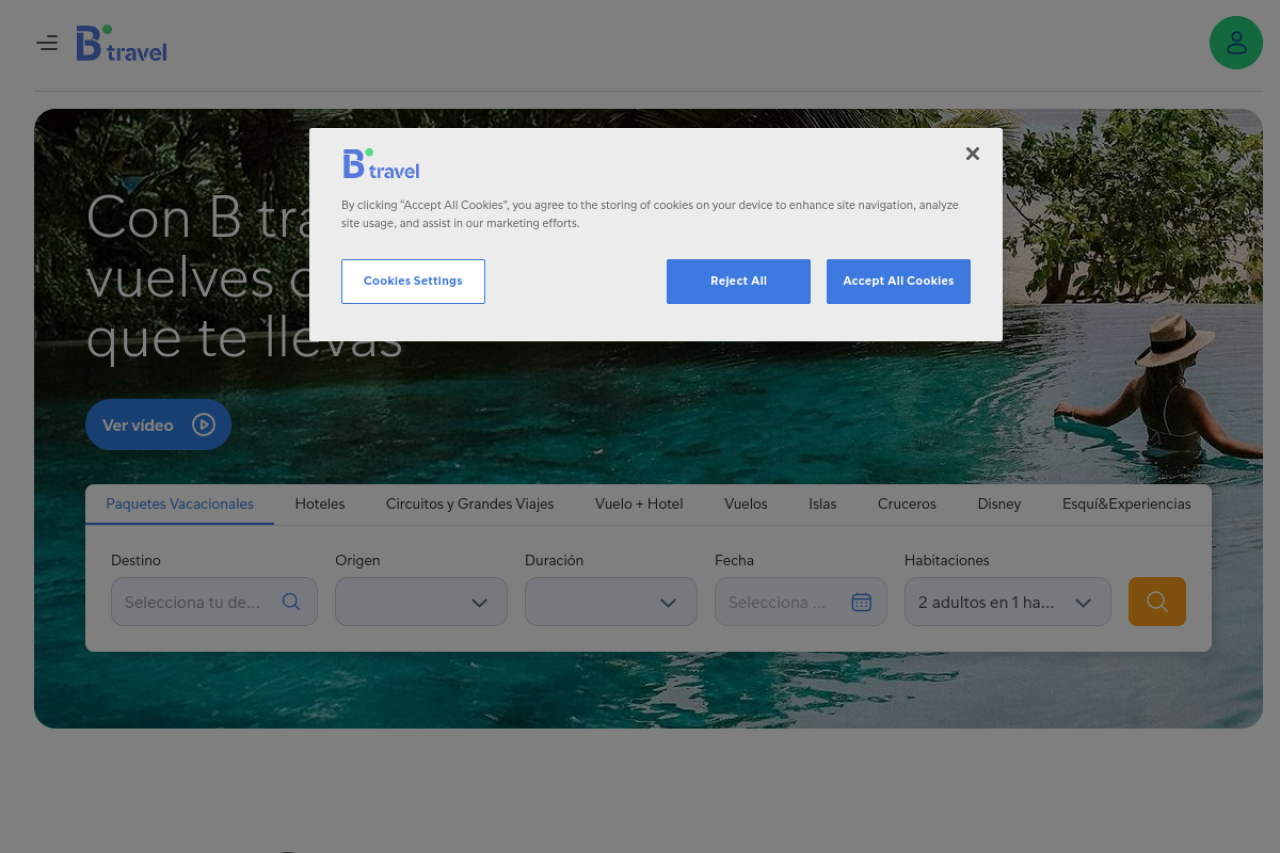Click the orange search button

click(1157, 602)
